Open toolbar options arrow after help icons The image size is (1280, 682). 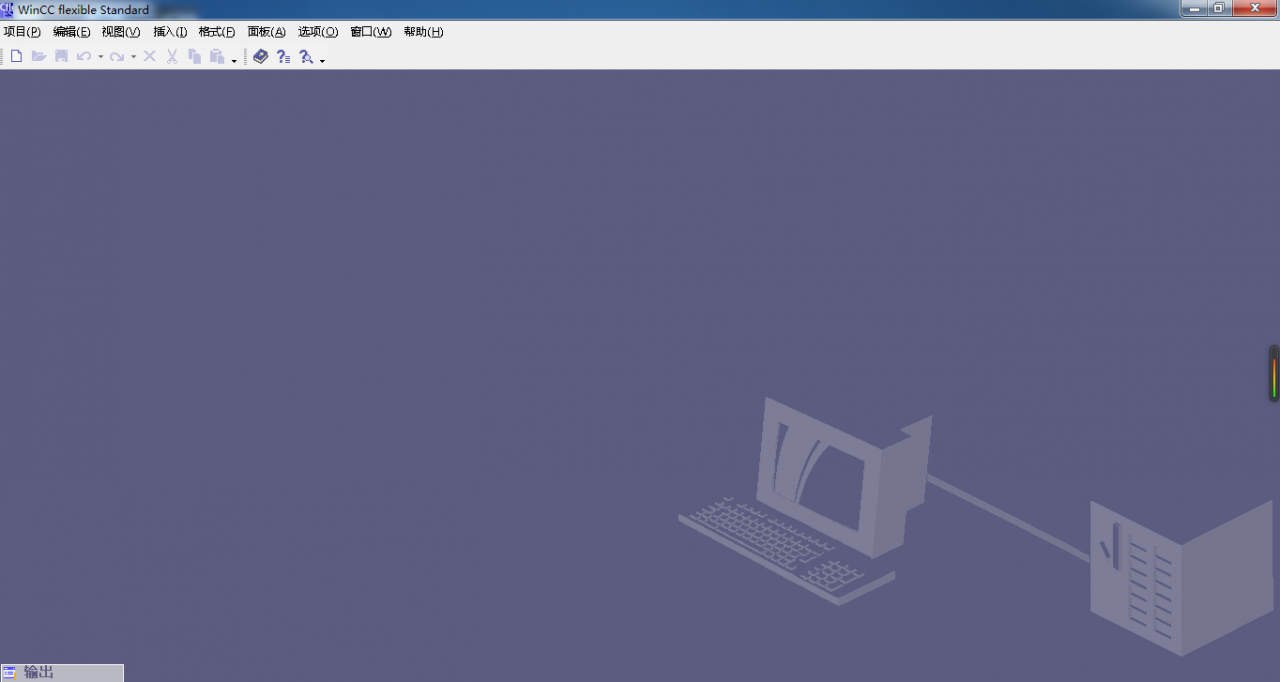click(322, 60)
